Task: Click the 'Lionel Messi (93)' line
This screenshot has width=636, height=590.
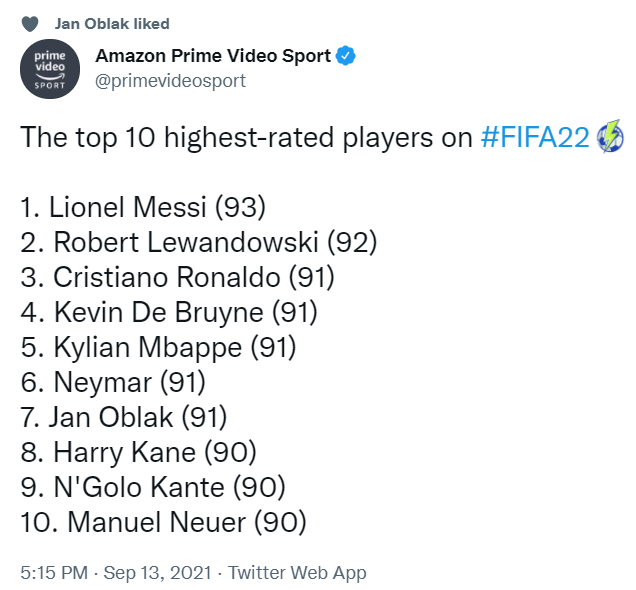Action: (143, 207)
